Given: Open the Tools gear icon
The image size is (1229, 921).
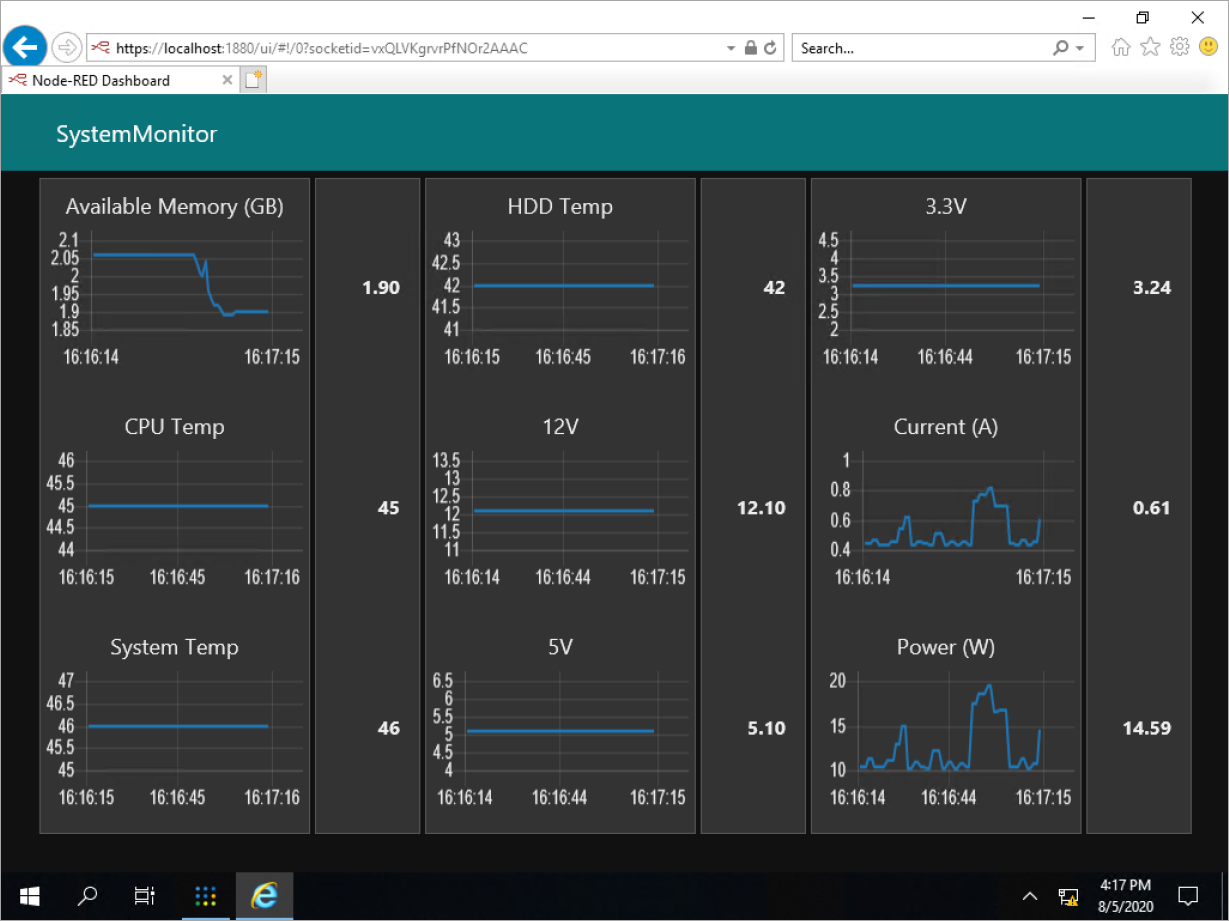Looking at the screenshot, I should point(1180,47).
